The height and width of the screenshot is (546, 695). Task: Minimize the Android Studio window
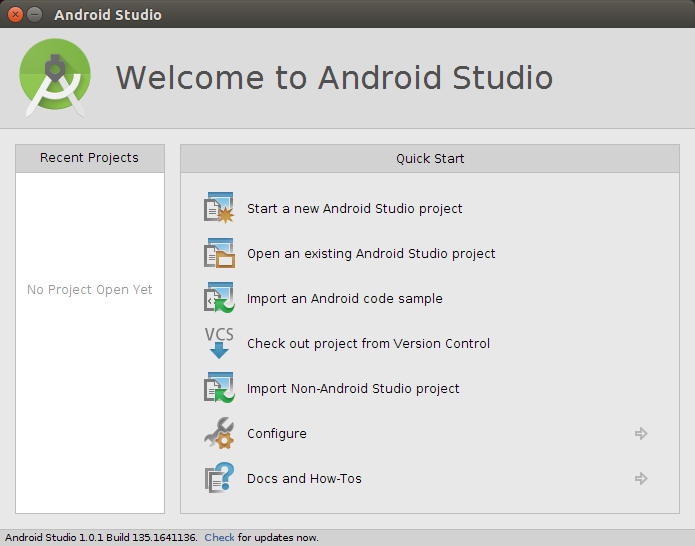[x=35, y=14]
